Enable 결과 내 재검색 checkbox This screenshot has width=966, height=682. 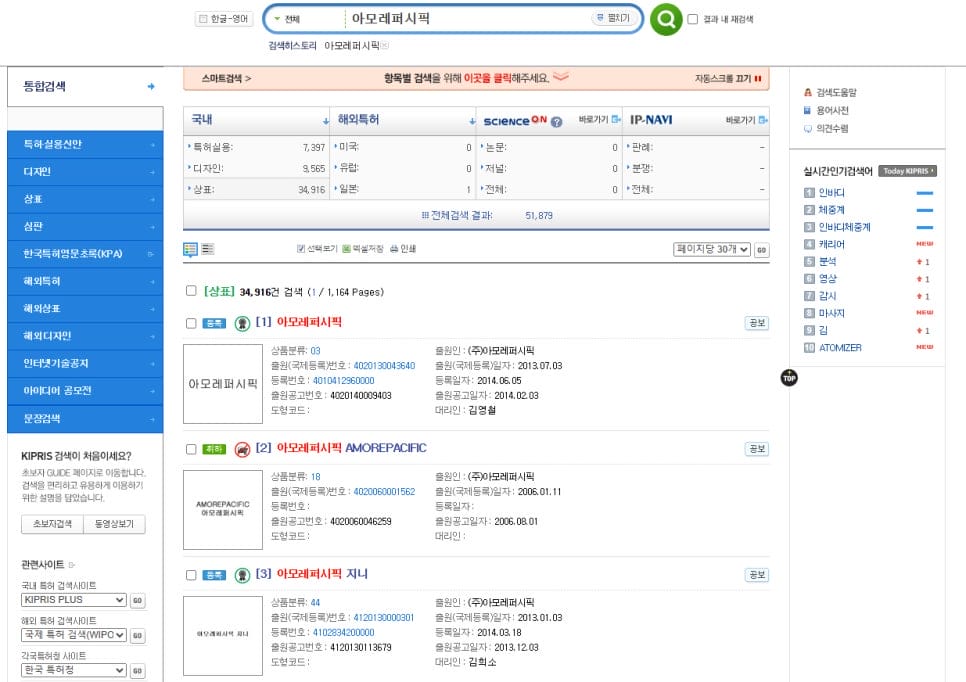coord(692,19)
